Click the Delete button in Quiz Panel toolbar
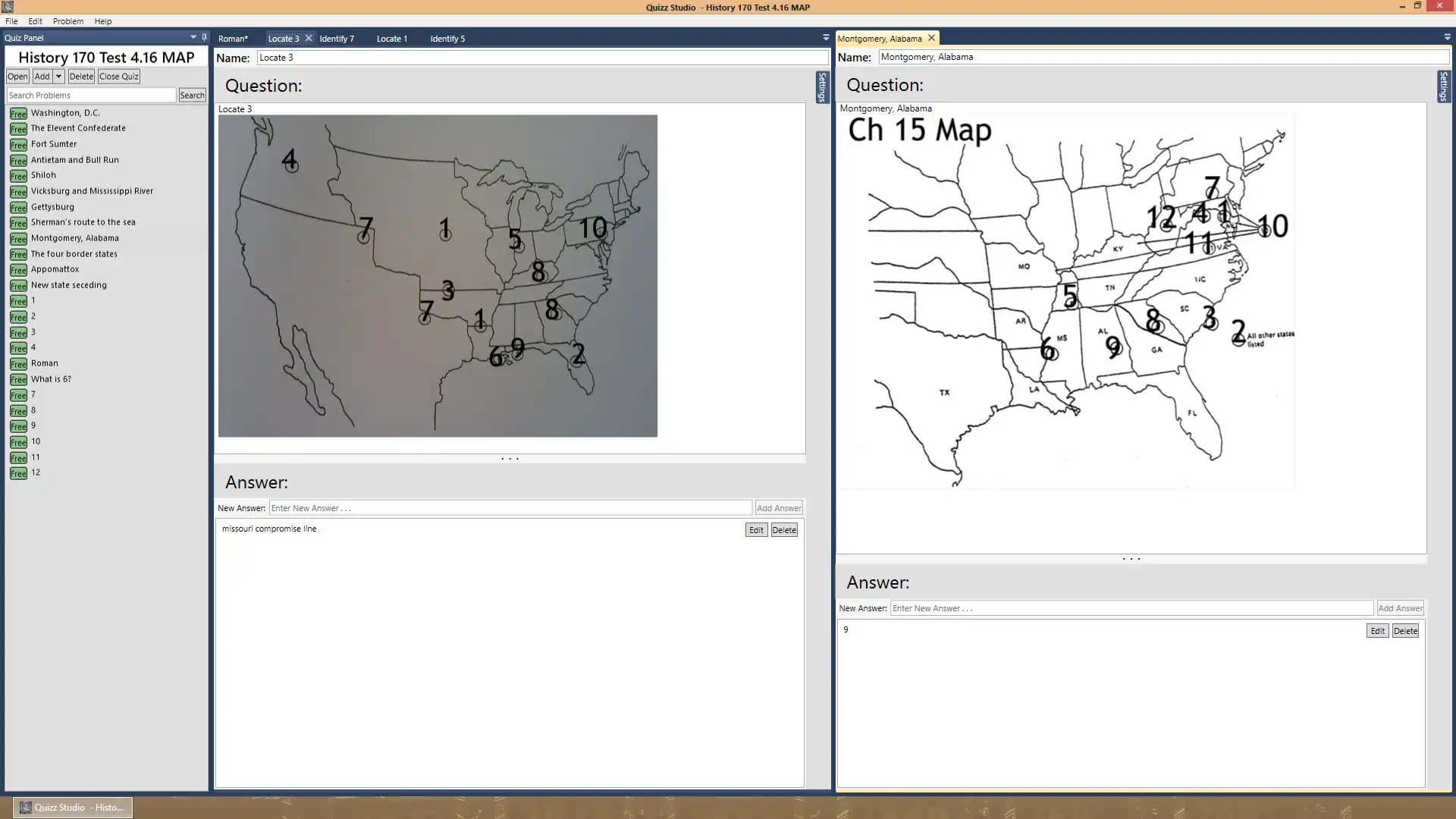The image size is (1456, 819). pos(80,76)
